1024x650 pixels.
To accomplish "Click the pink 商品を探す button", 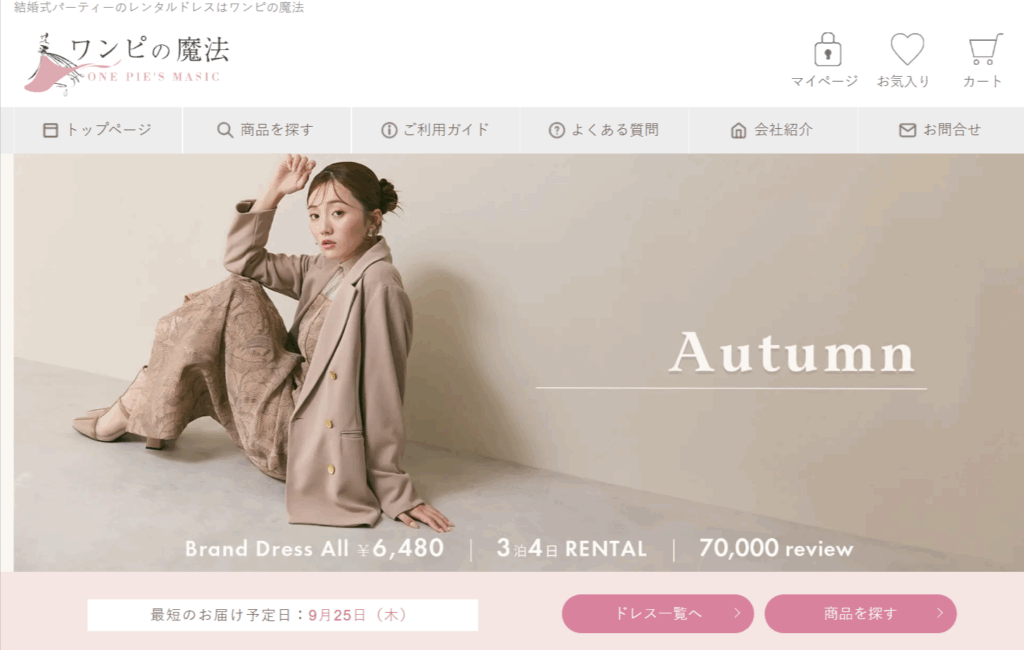I will click(x=860, y=613).
